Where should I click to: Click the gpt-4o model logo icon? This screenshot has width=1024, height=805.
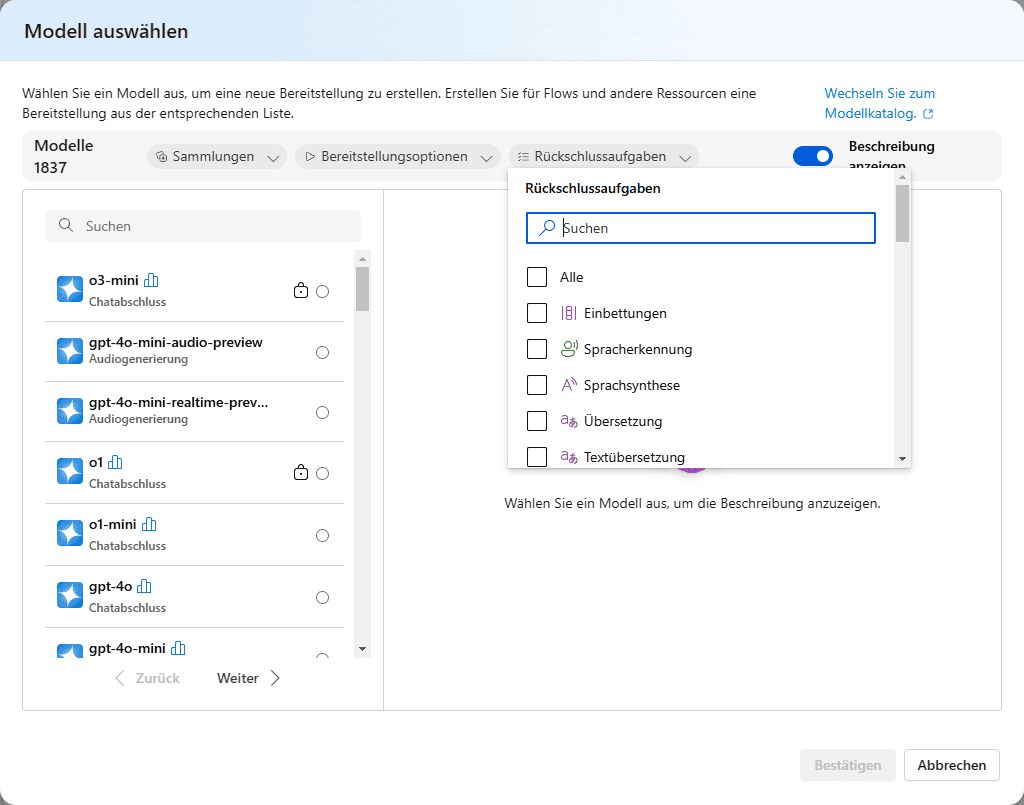click(68, 594)
